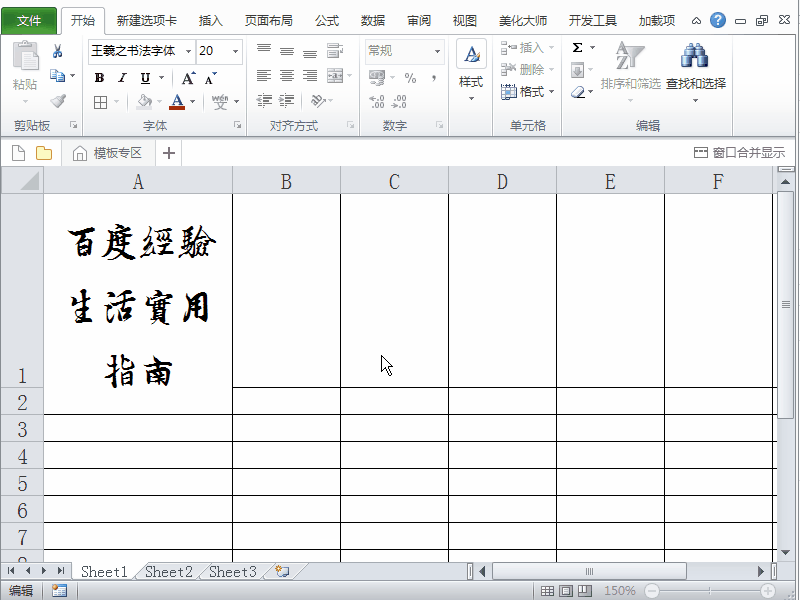The height and width of the screenshot is (600, 800).
Task: Open the File (文件) tab
Action: [29, 21]
